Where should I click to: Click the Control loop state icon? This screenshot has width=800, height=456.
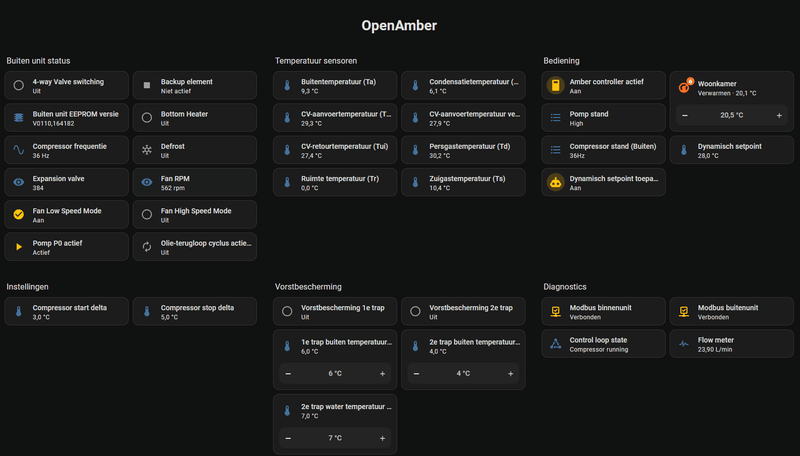556,344
